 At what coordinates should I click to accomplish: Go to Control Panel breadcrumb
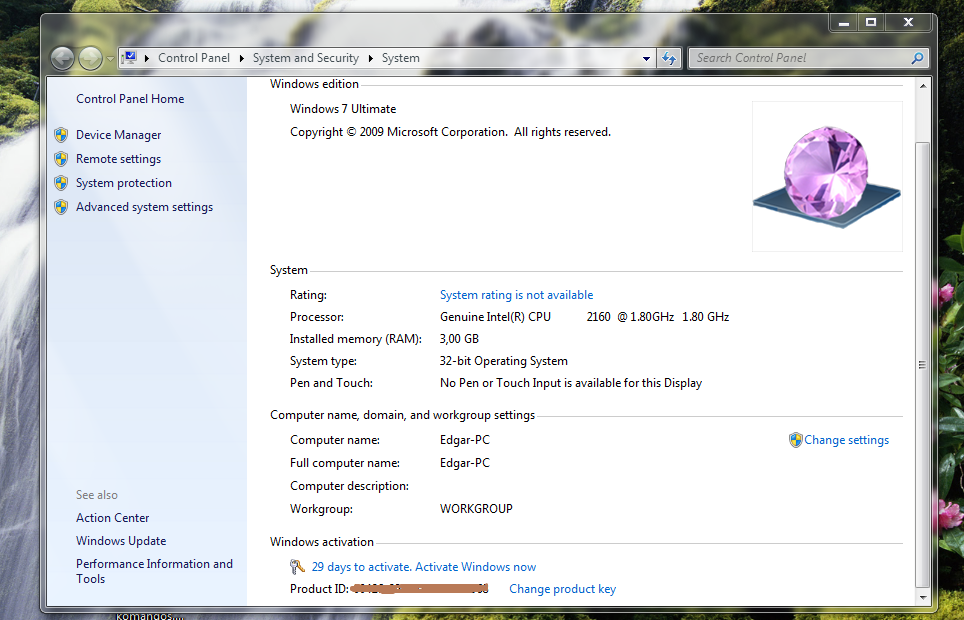pyautogui.click(x=194, y=58)
